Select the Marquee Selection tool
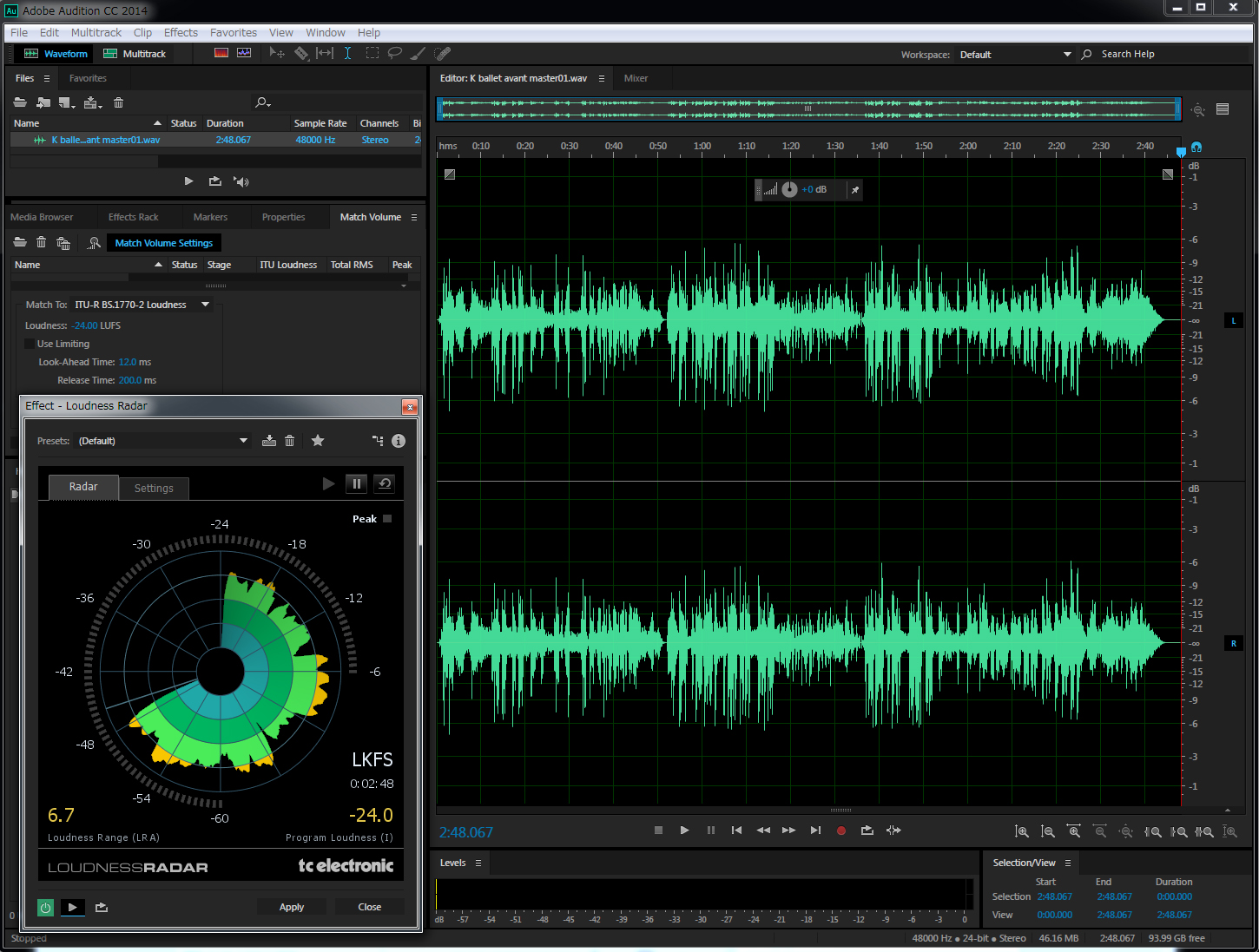 (x=372, y=53)
